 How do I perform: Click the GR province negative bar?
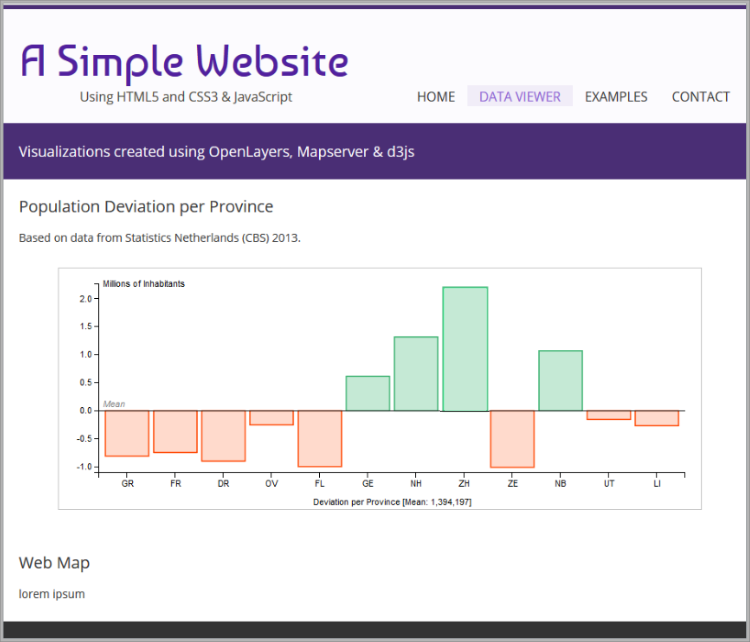[x=127, y=433]
